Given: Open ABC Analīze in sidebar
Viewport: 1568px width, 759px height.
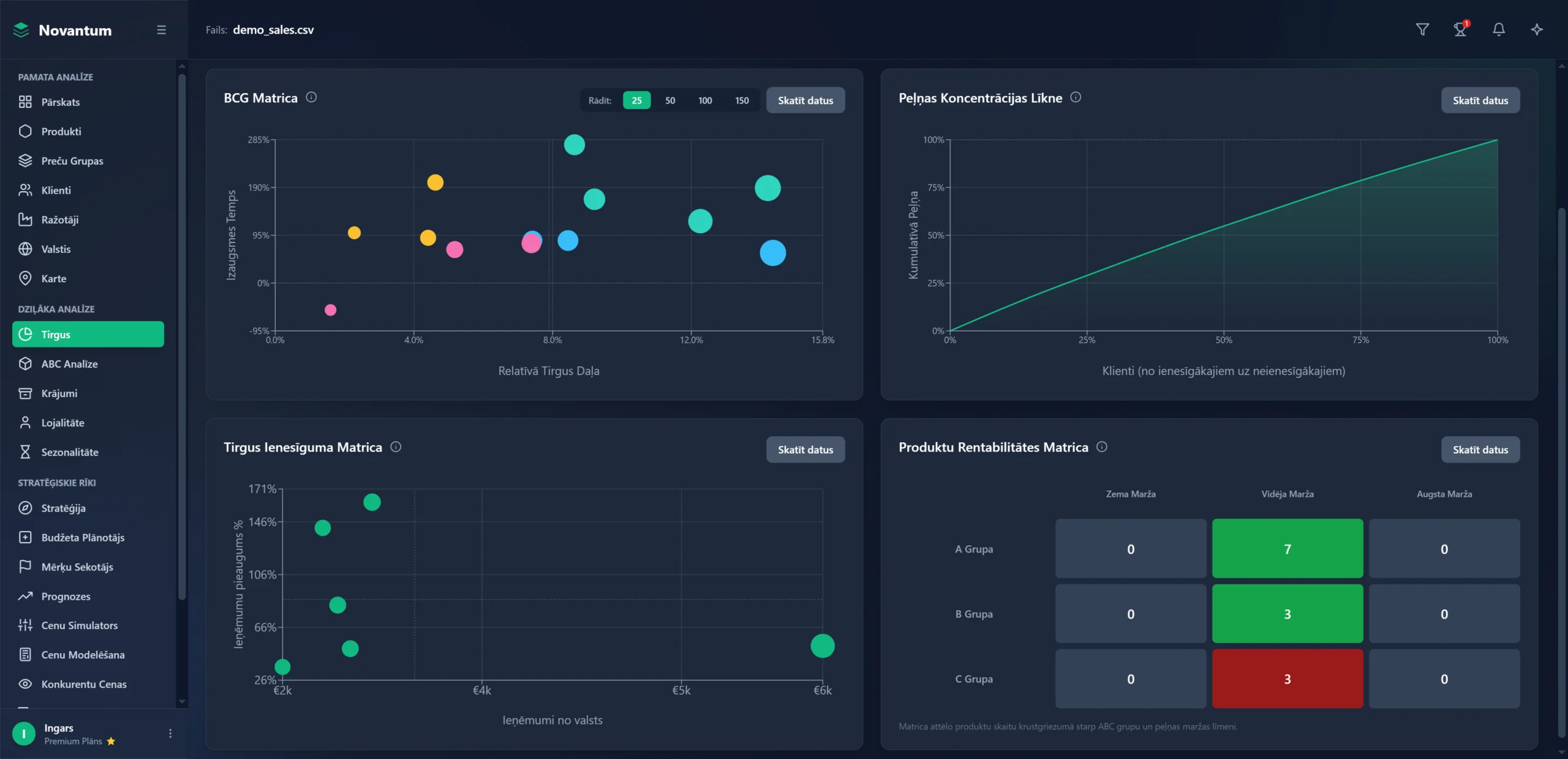Looking at the screenshot, I should (x=69, y=364).
